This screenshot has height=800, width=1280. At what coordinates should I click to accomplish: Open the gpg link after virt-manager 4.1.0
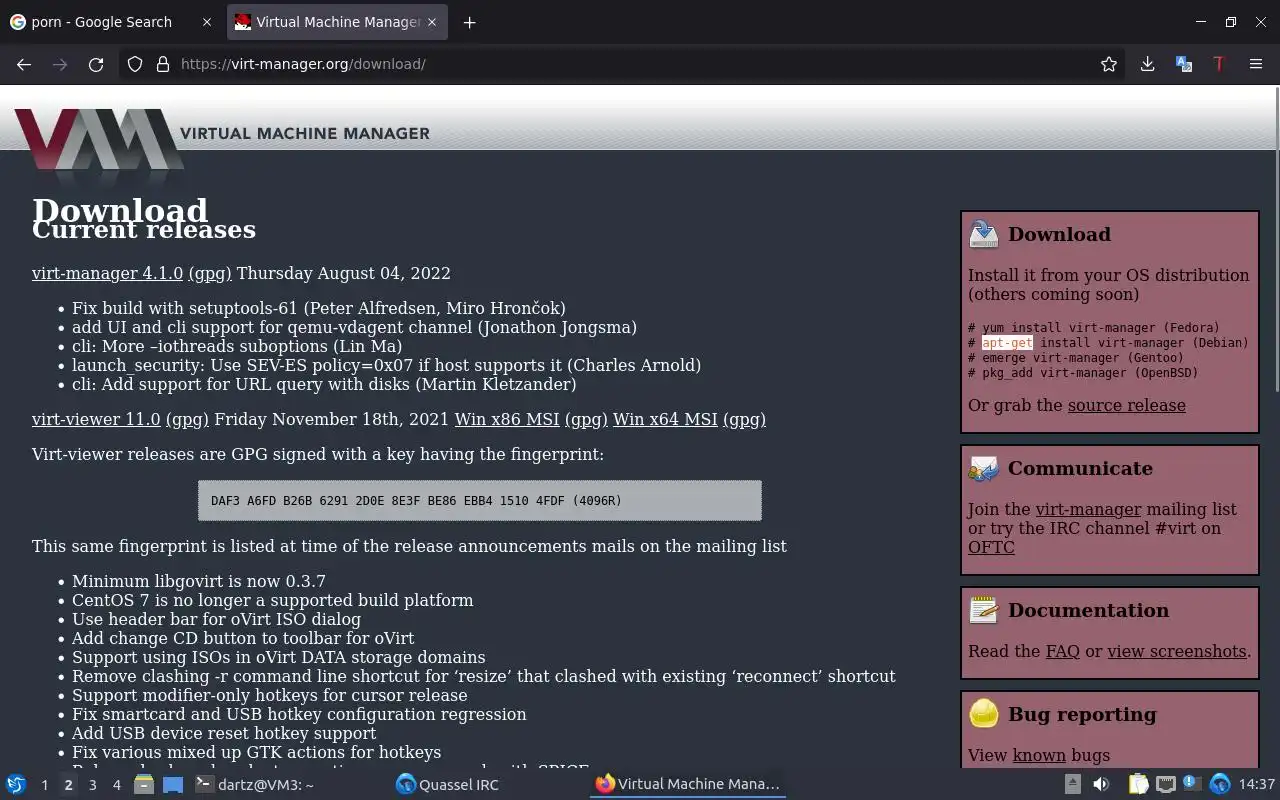point(210,273)
